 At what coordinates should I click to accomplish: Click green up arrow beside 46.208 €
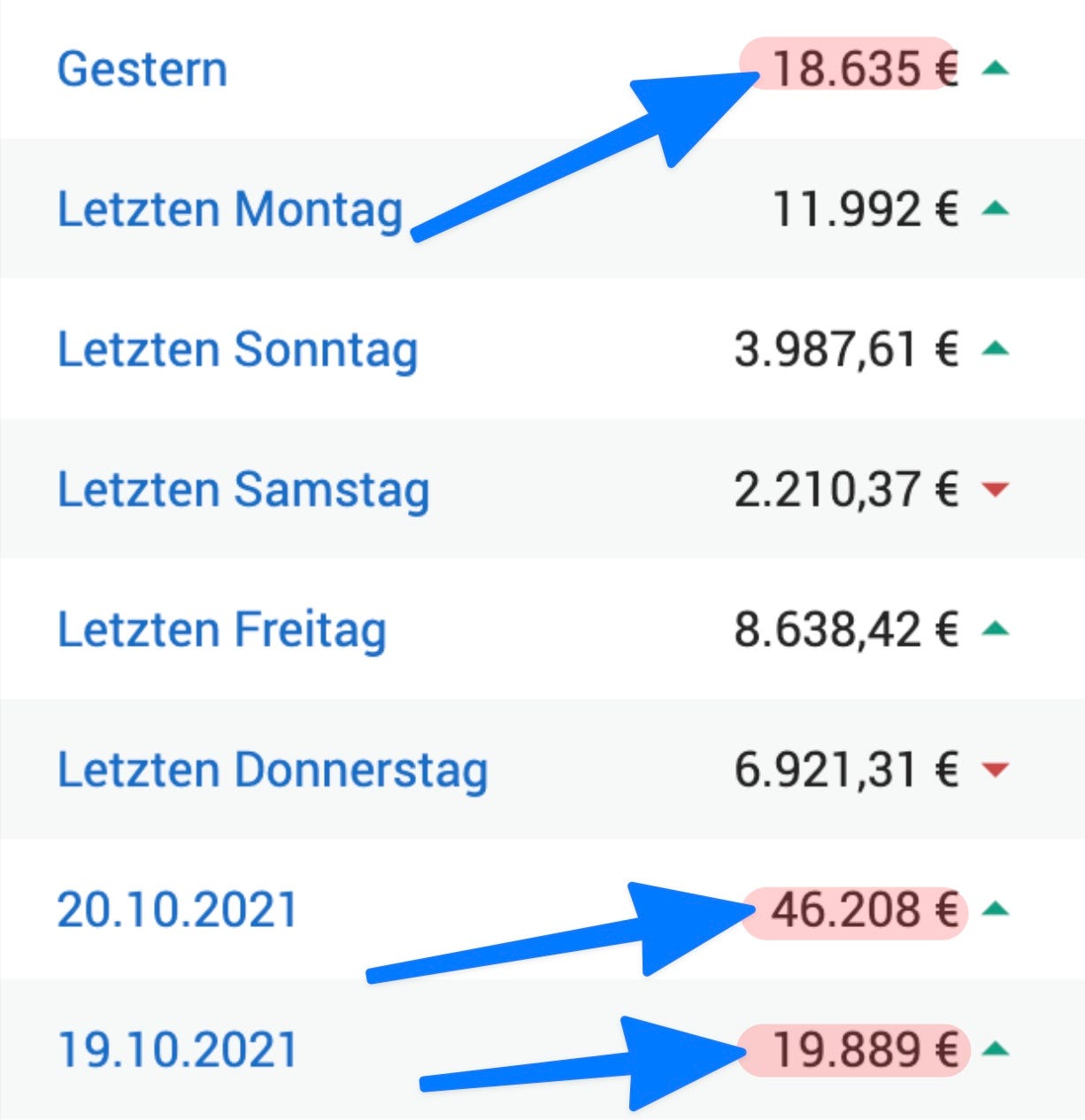(x=996, y=909)
